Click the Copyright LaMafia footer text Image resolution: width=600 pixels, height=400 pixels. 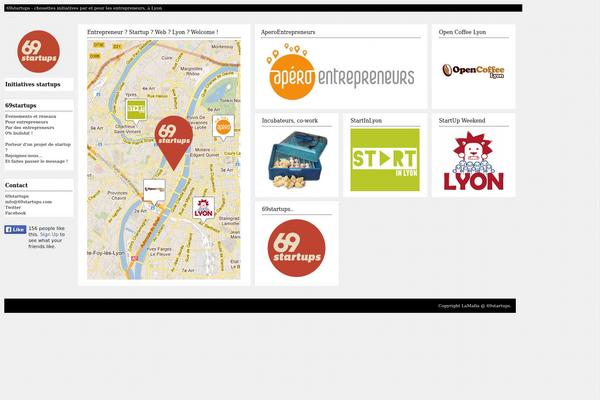(474, 306)
